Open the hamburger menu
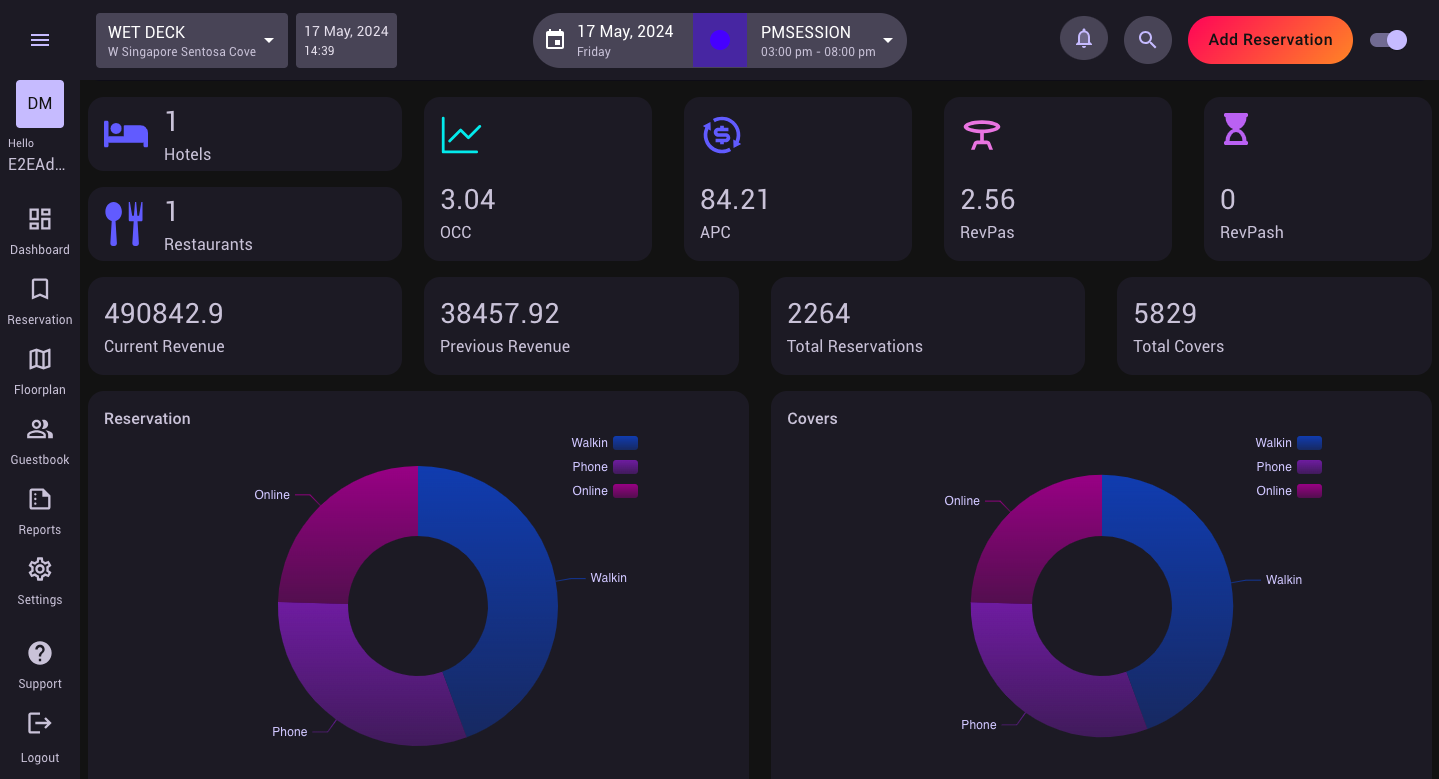 pyautogui.click(x=40, y=40)
